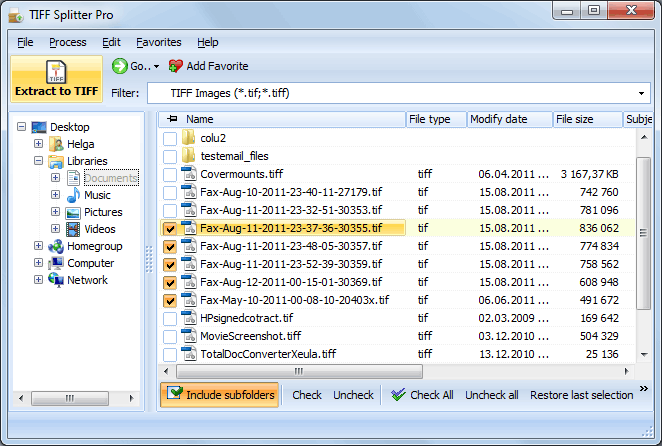This screenshot has height=446, width=662.
Task: Click the Homegroup icon
Action: click(56, 246)
